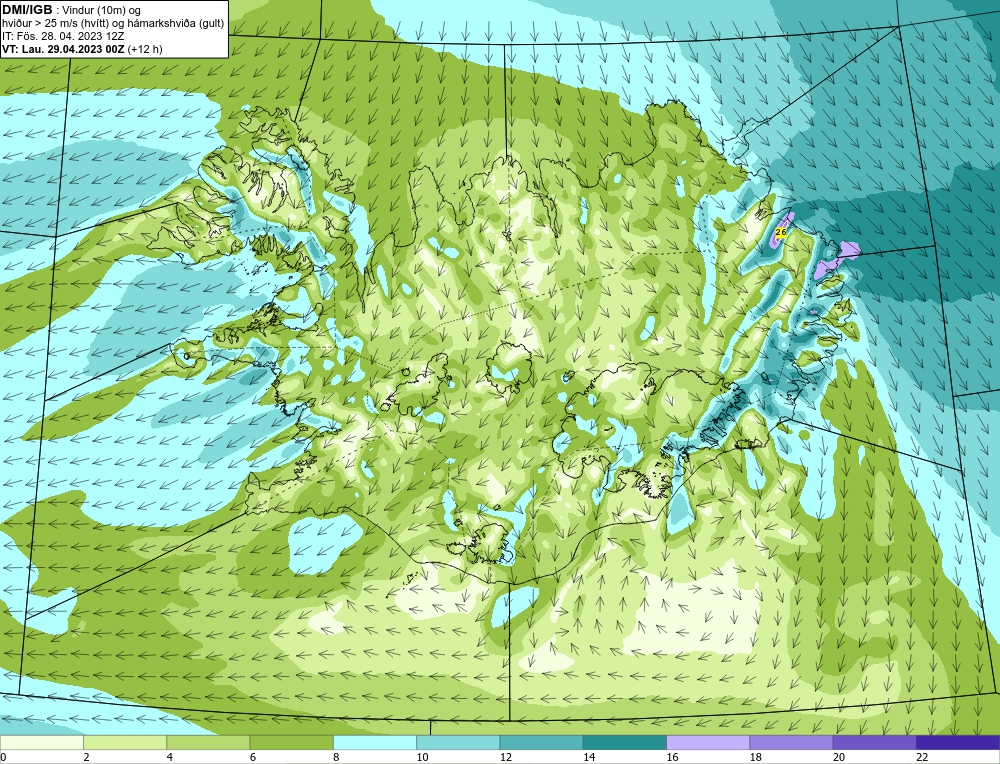The image size is (1000, 764).
Task: Click the medium green 4–6 m/s legend swatch
Action: (208, 742)
